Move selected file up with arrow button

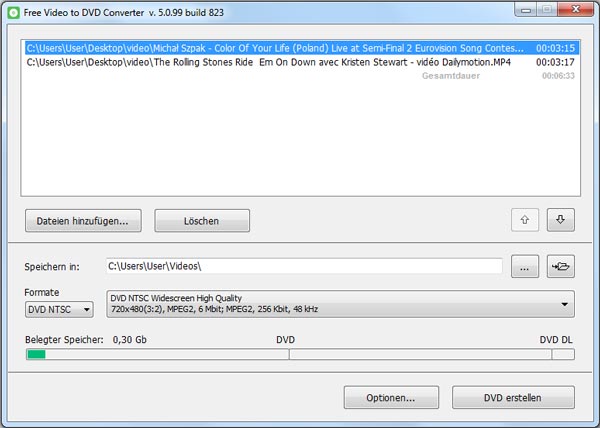[525, 220]
